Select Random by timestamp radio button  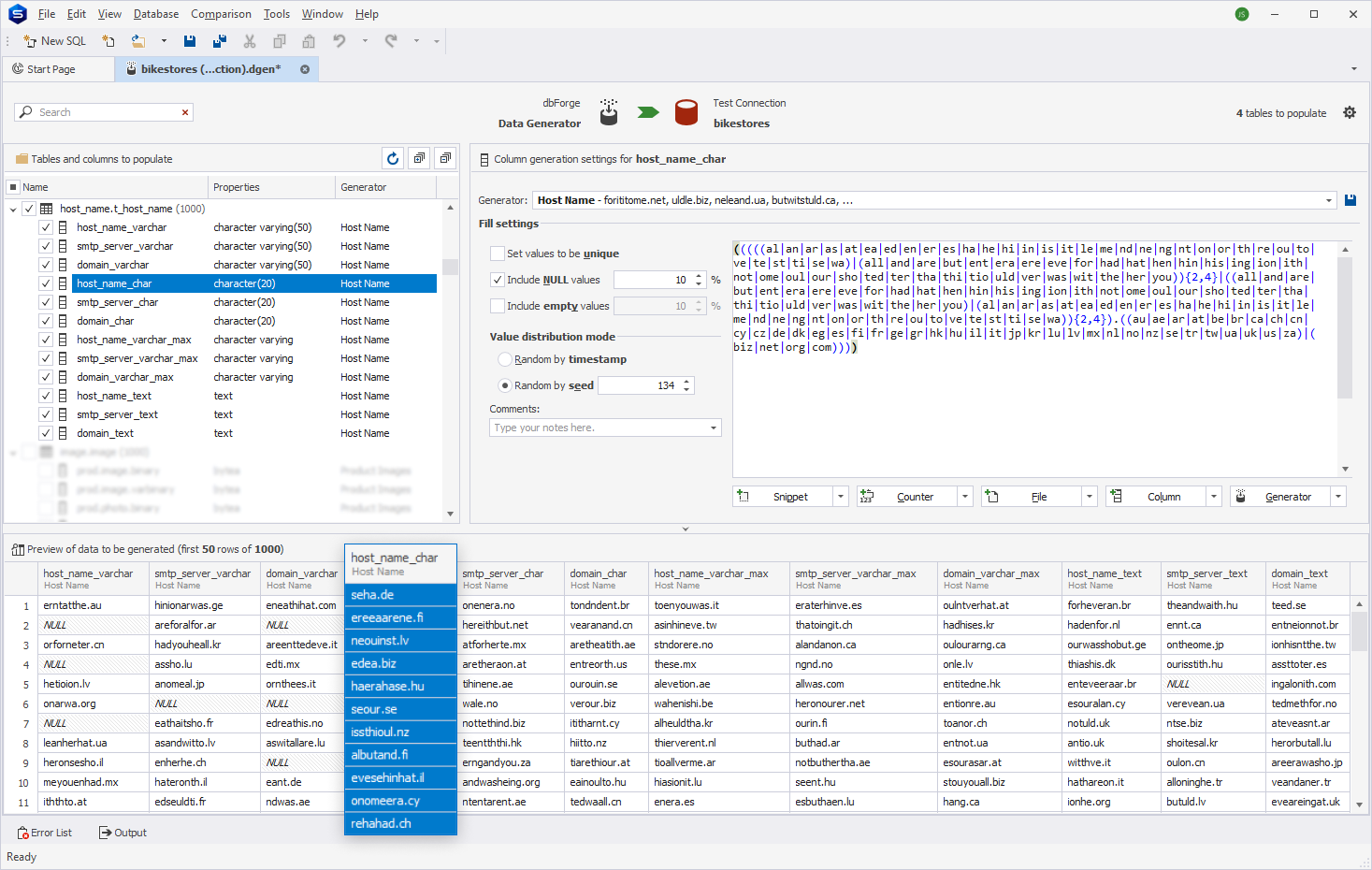505,359
